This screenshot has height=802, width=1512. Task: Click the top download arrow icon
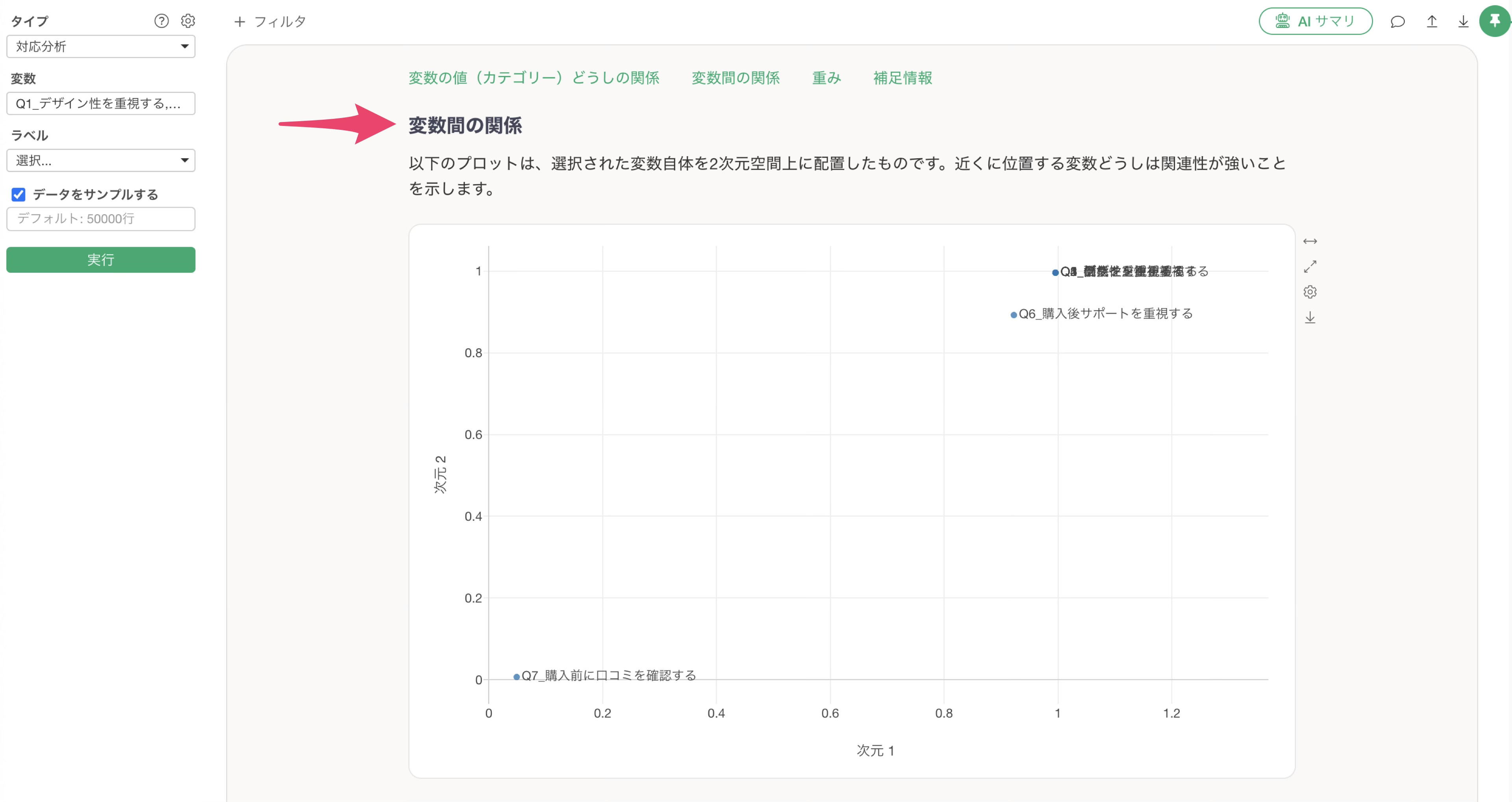(x=1463, y=22)
